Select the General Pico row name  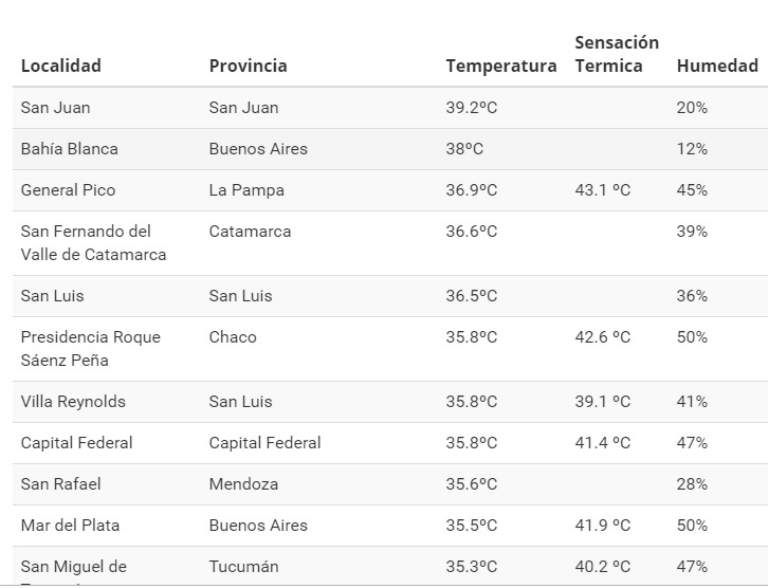(x=68, y=190)
